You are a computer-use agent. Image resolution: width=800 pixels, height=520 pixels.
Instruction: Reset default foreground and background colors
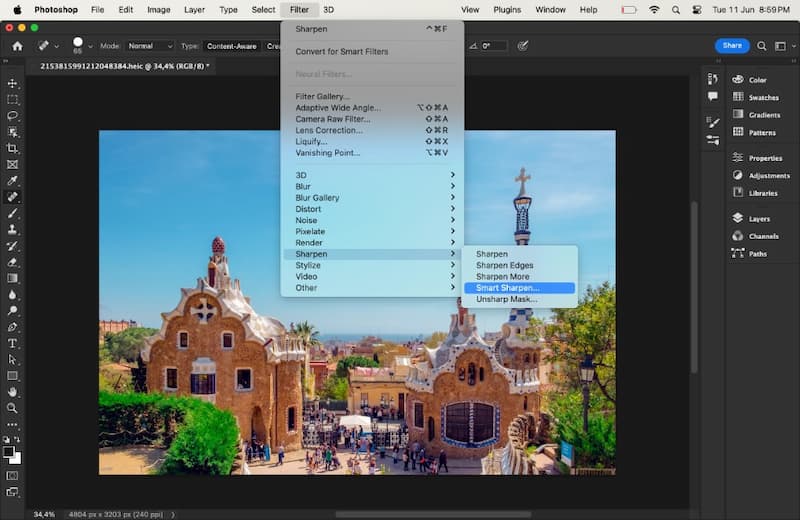click(6, 439)
